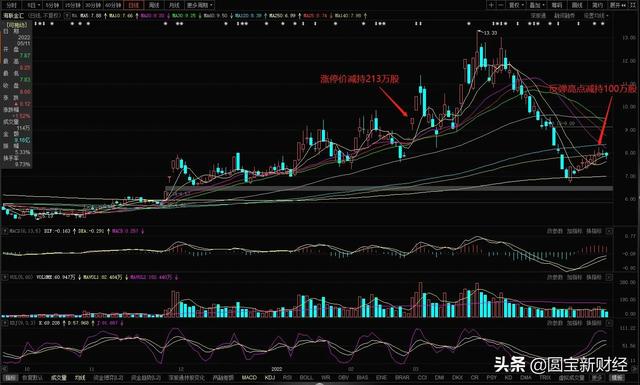Switch to the 分时 intraday view tab
The width and height of the screenshot is (640, 385).
(x=12, y=5)
